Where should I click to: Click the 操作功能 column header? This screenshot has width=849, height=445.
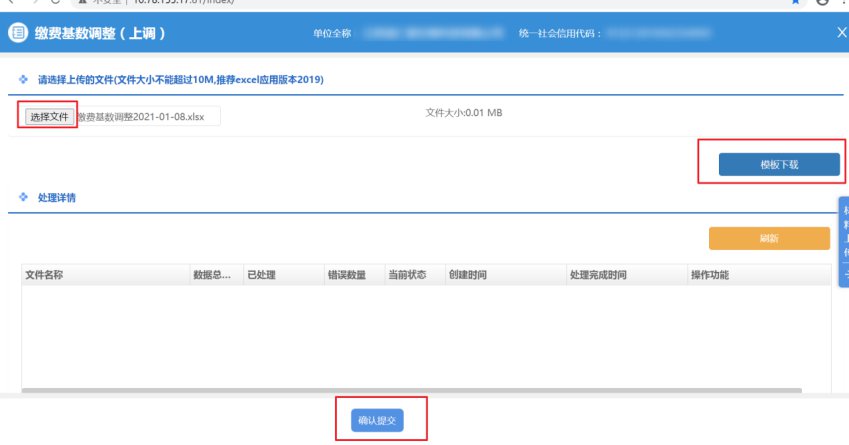tap(759, 275)
